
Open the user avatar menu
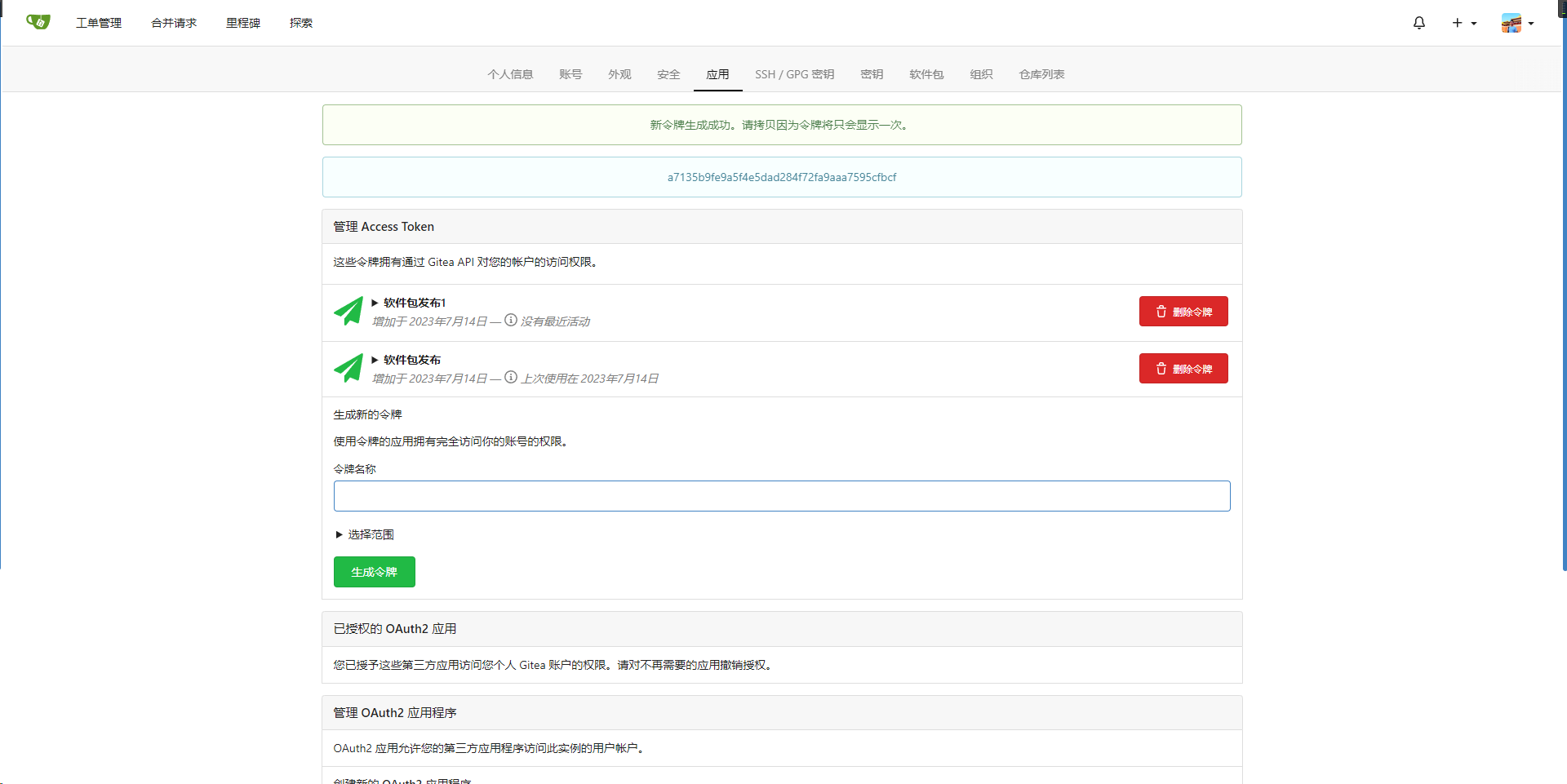(1516, 23)
